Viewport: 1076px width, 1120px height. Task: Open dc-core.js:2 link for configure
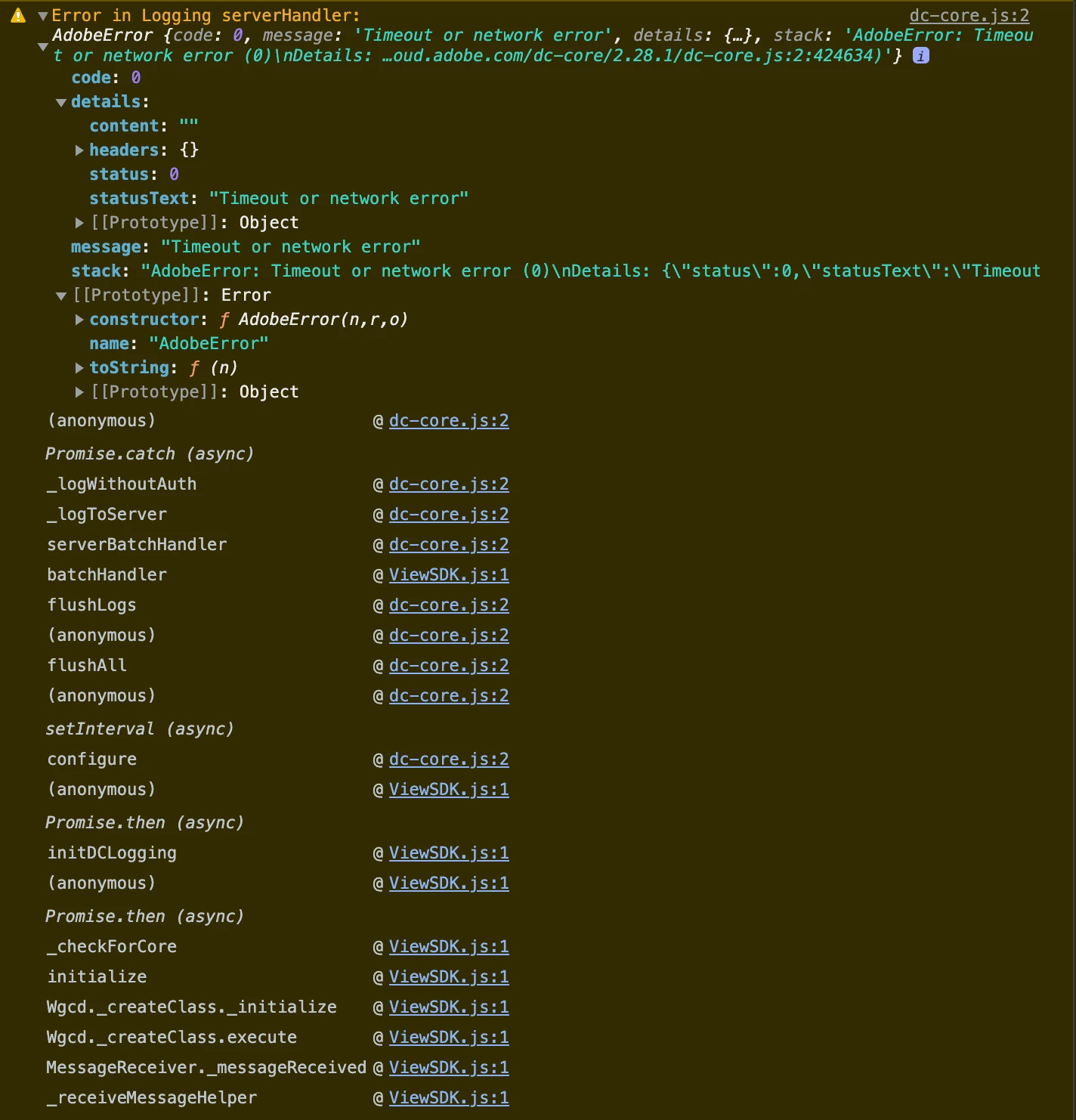(x=449, y=759)
